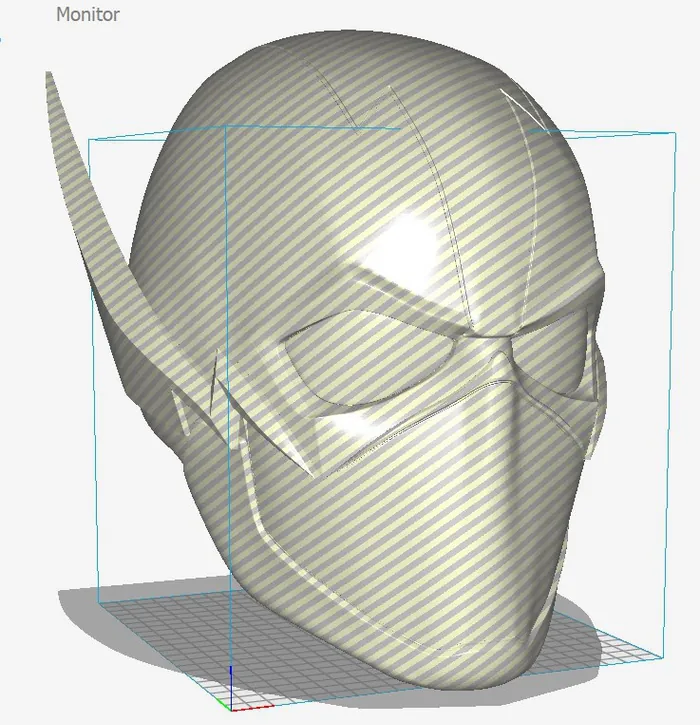This screenshot has width=700, height=725.
Task: Click the bounding box top-right corner
Action: coord(664,133)
